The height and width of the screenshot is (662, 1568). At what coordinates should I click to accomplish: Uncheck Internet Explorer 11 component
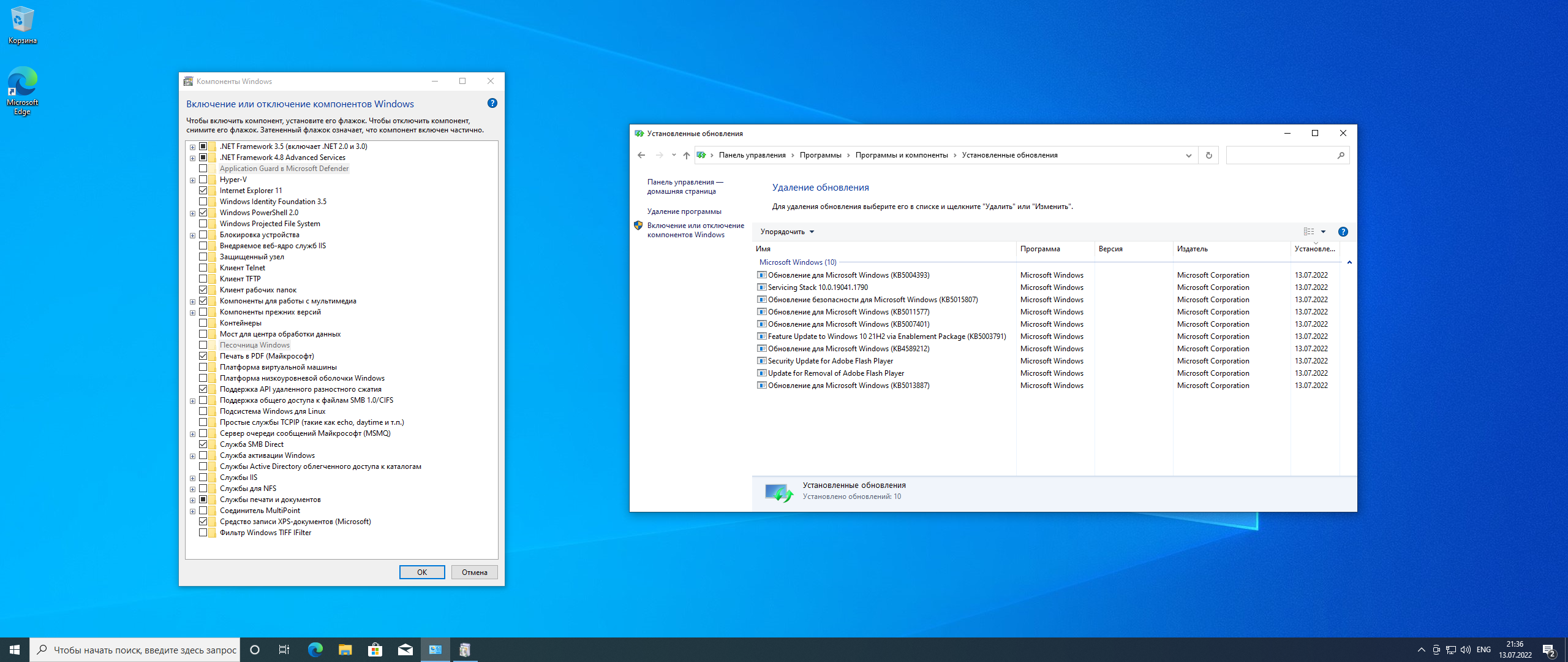pos(203,191)
